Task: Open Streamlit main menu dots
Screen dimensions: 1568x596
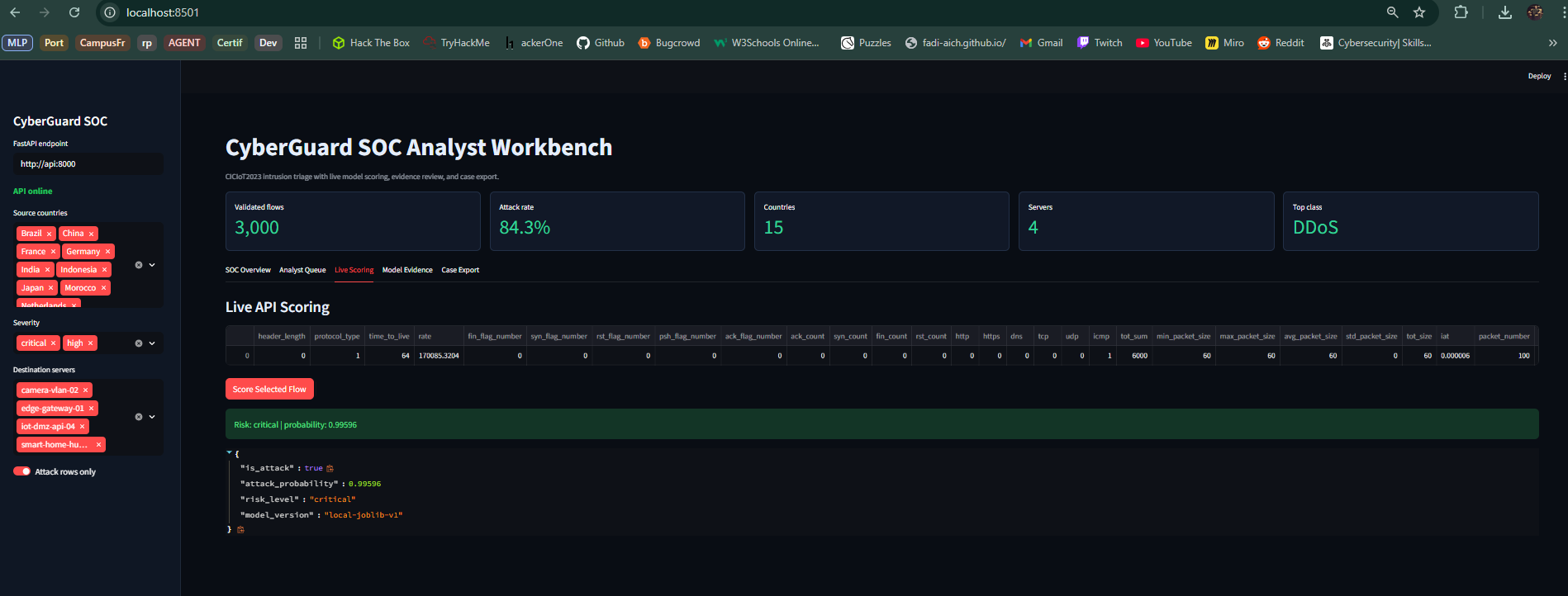Action: pos(1565,76)
